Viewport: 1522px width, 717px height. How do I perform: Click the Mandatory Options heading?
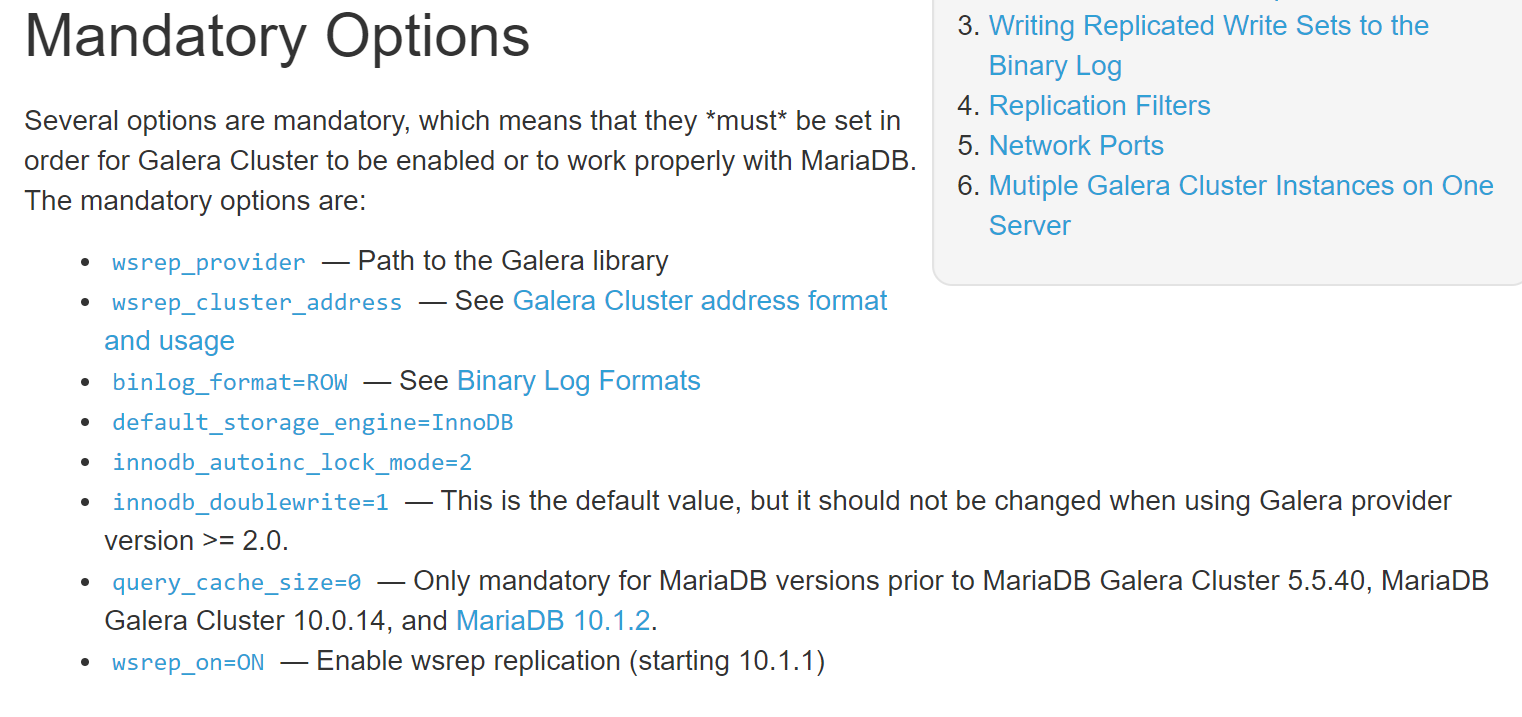point(277,36)
